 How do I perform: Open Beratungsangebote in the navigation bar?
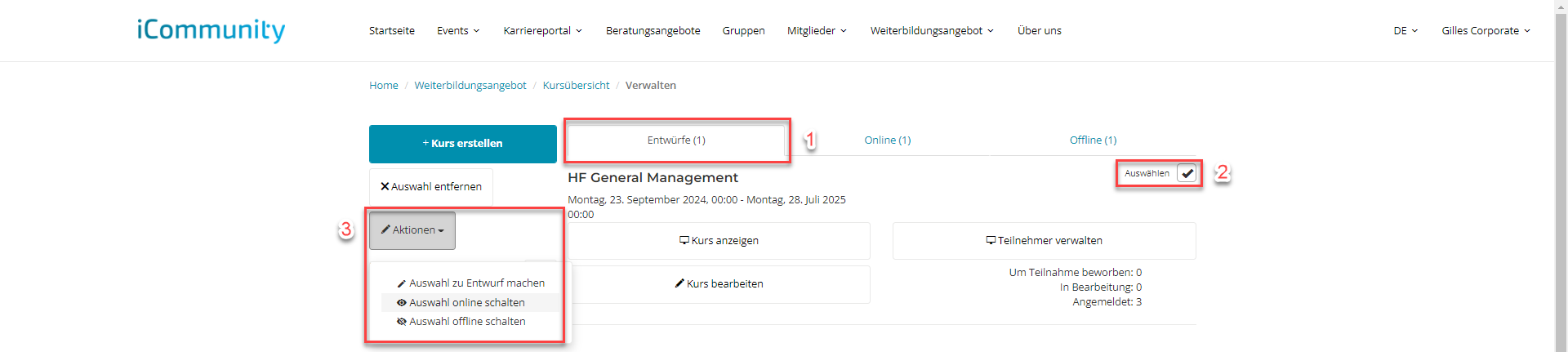point(653,30)
